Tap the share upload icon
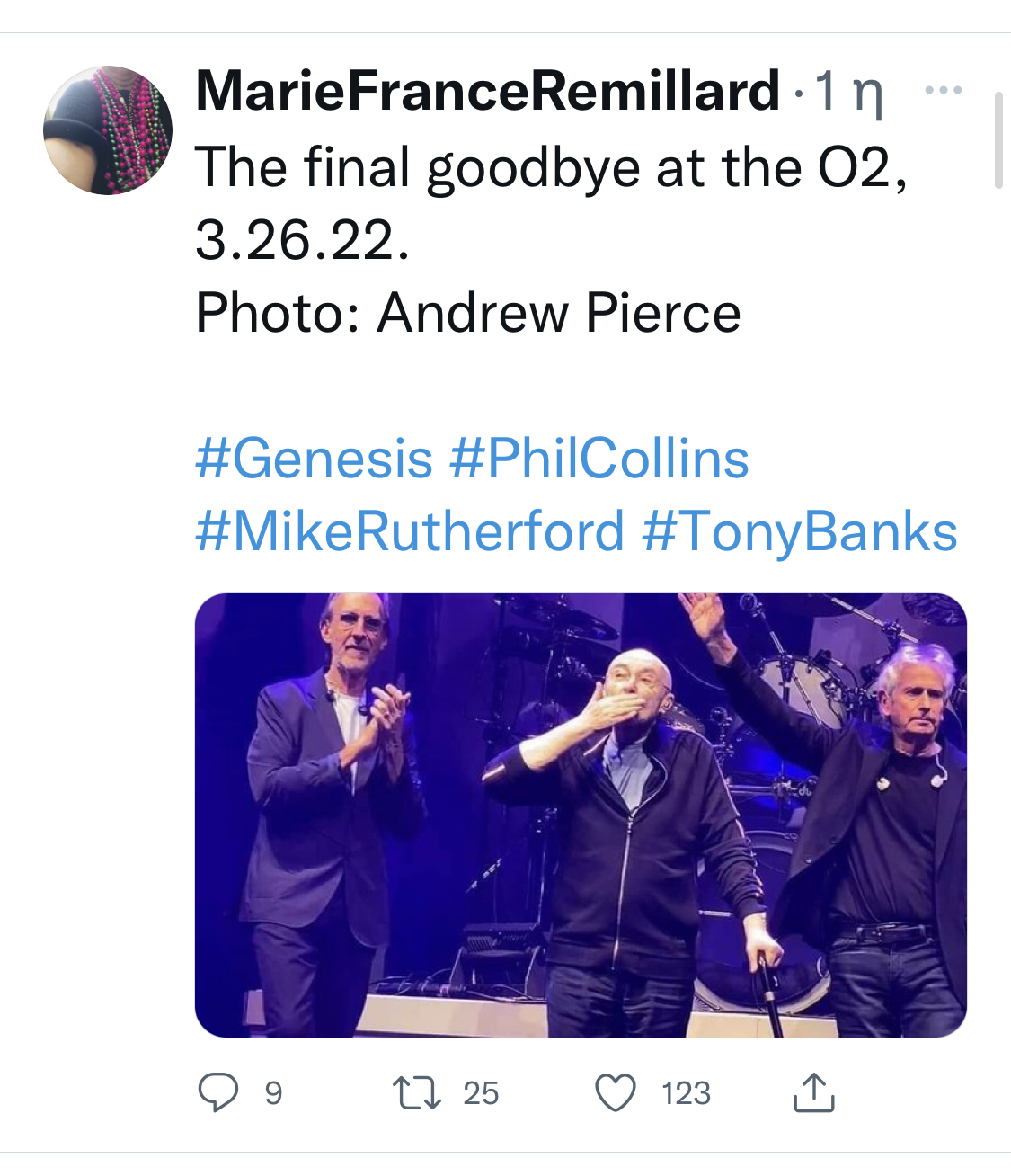The image size is (1011, 1176). [x=814, y=1091]
